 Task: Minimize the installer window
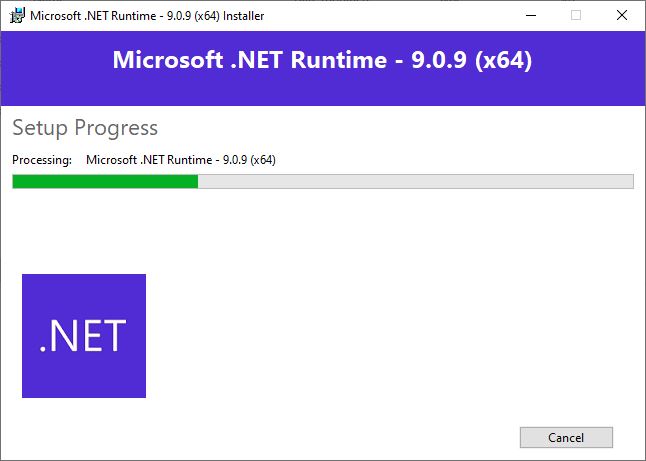point(529,15)
